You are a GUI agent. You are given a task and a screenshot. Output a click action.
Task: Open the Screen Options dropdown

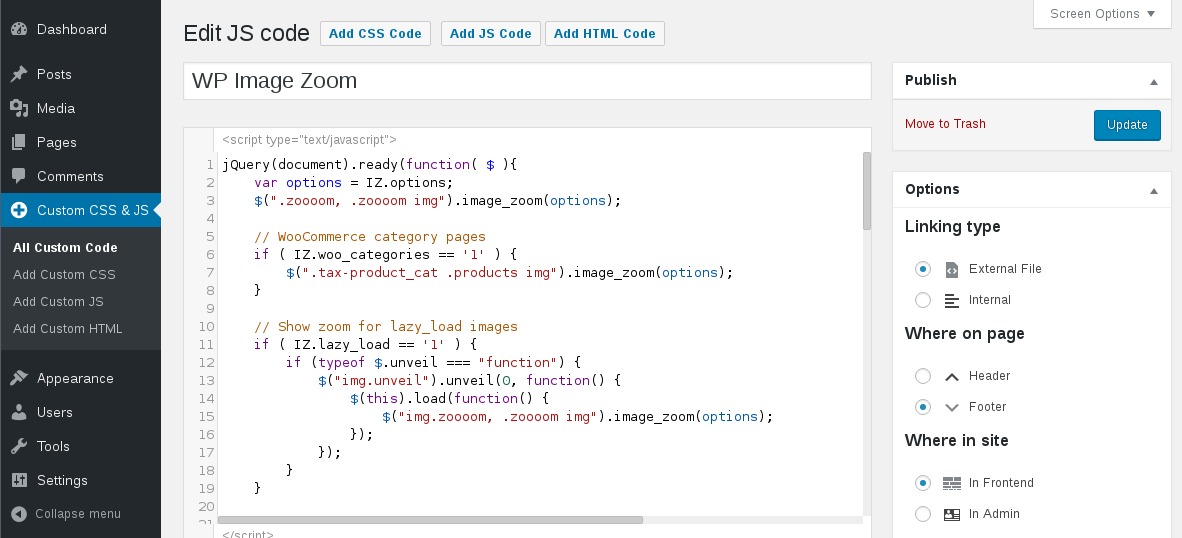(1102, 14)
